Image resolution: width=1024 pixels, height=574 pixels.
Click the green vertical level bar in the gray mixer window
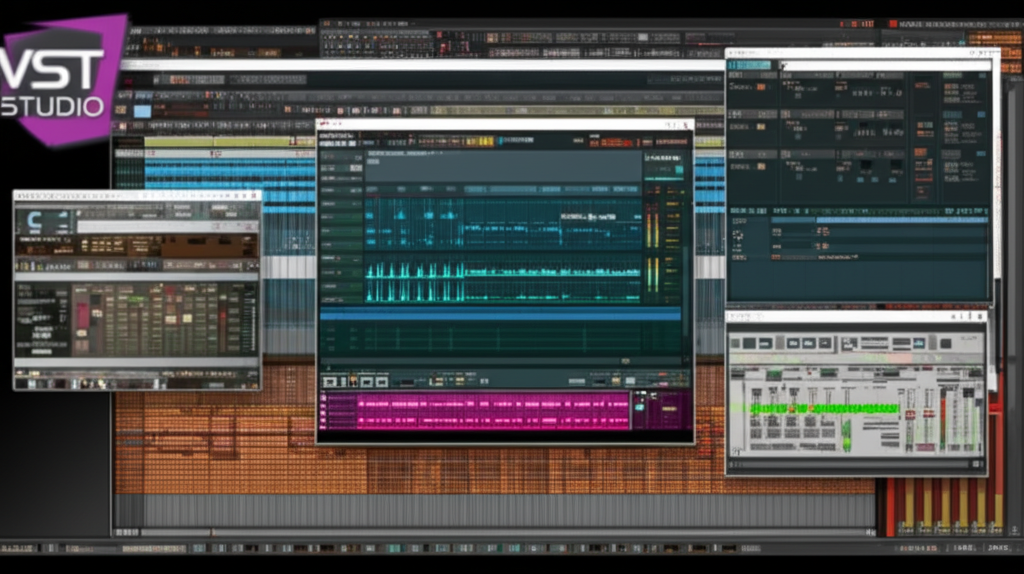[x=847, y=438]
